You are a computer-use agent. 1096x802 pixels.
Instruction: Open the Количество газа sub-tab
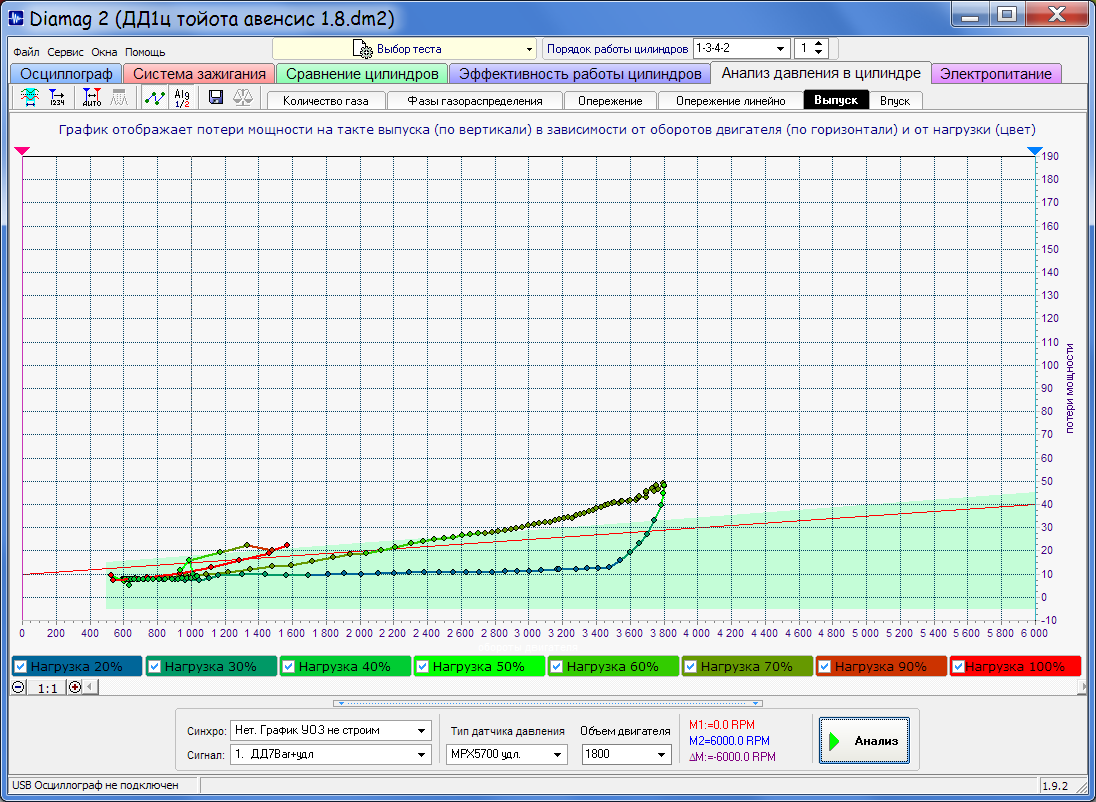(326, 101)
